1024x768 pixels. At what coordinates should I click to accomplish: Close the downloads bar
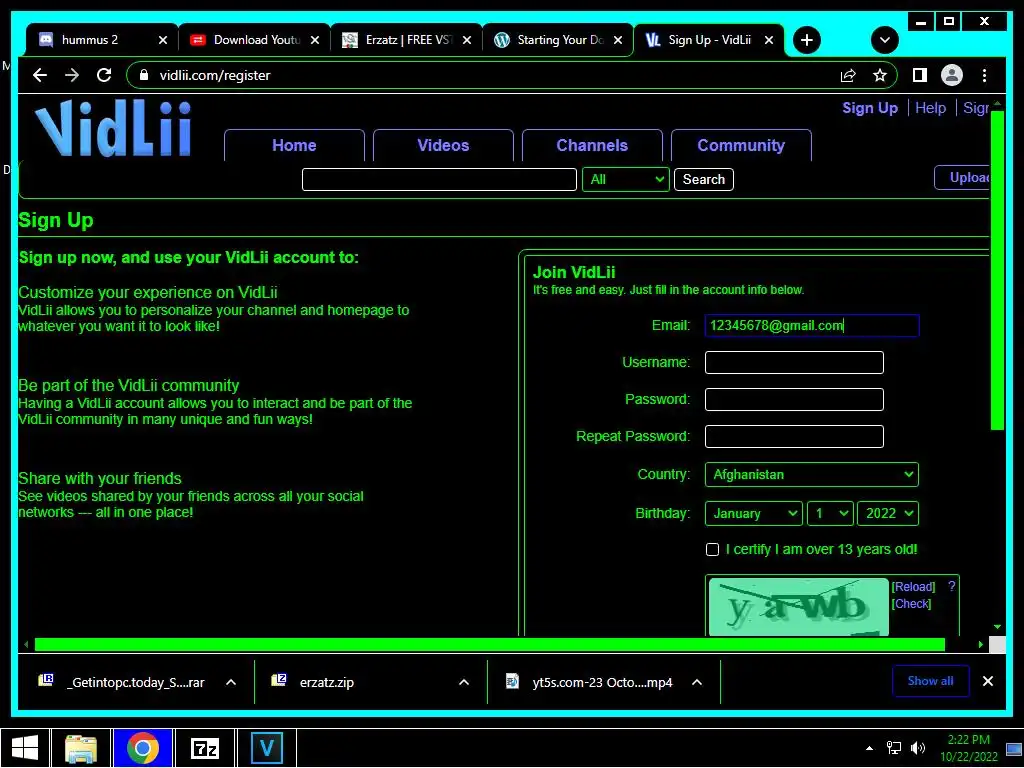987,681
